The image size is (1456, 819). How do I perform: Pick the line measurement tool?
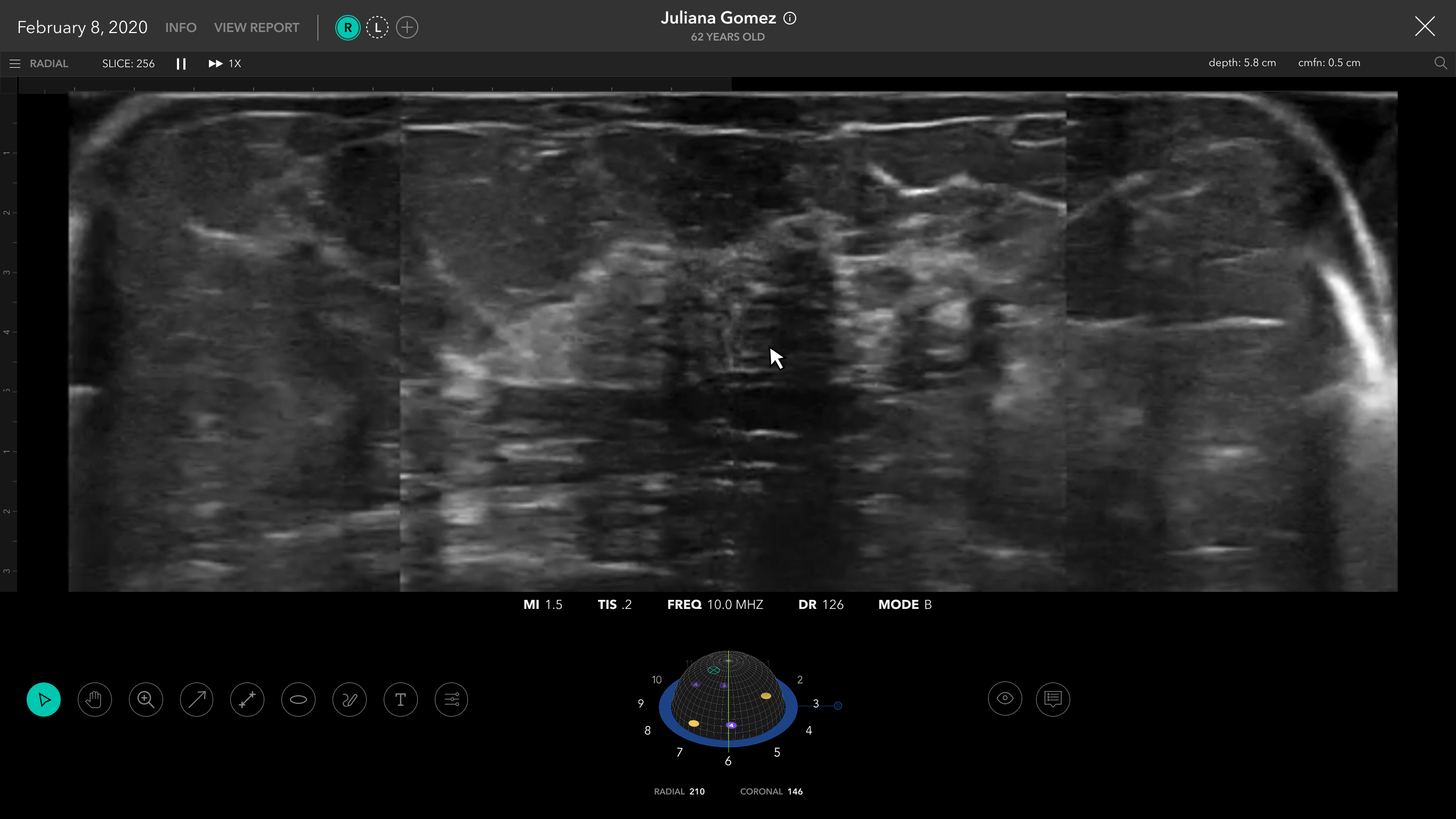click(247, 700)
